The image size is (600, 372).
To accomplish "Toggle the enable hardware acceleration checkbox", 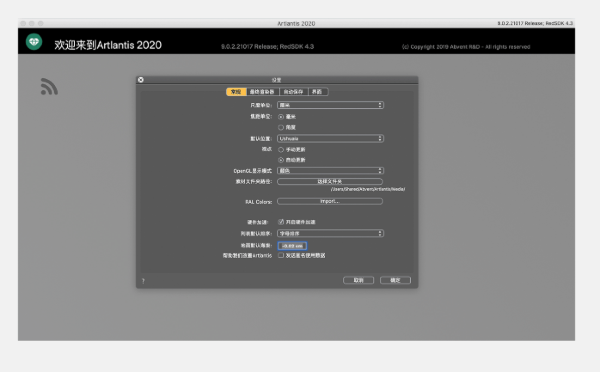I will click(x=281, y=222).
